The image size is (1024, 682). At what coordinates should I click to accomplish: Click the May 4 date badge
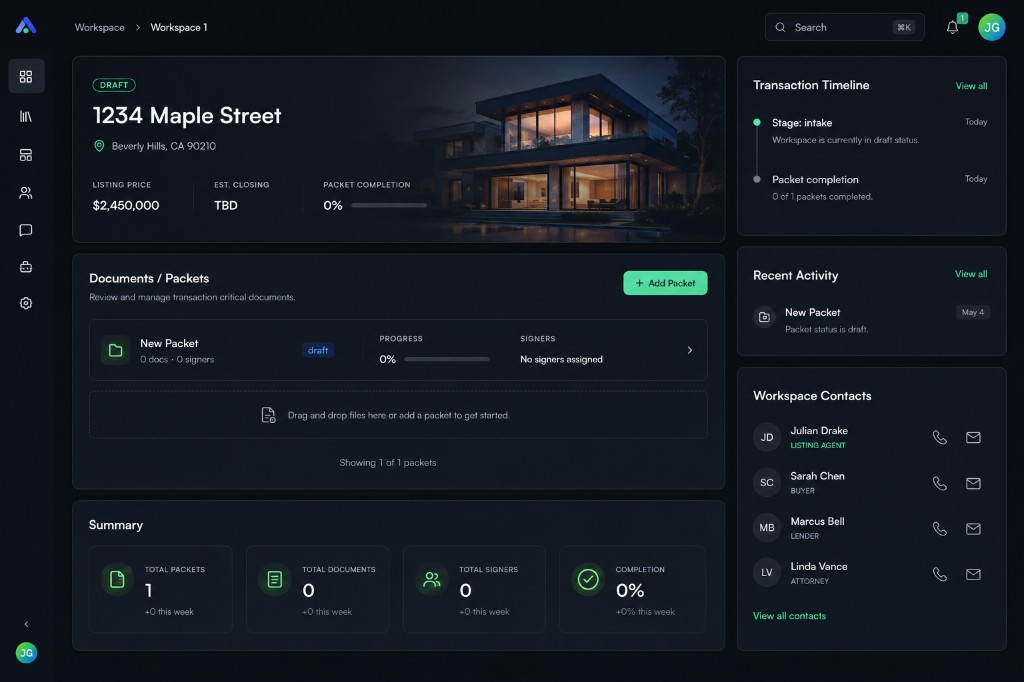pos(972,312)
